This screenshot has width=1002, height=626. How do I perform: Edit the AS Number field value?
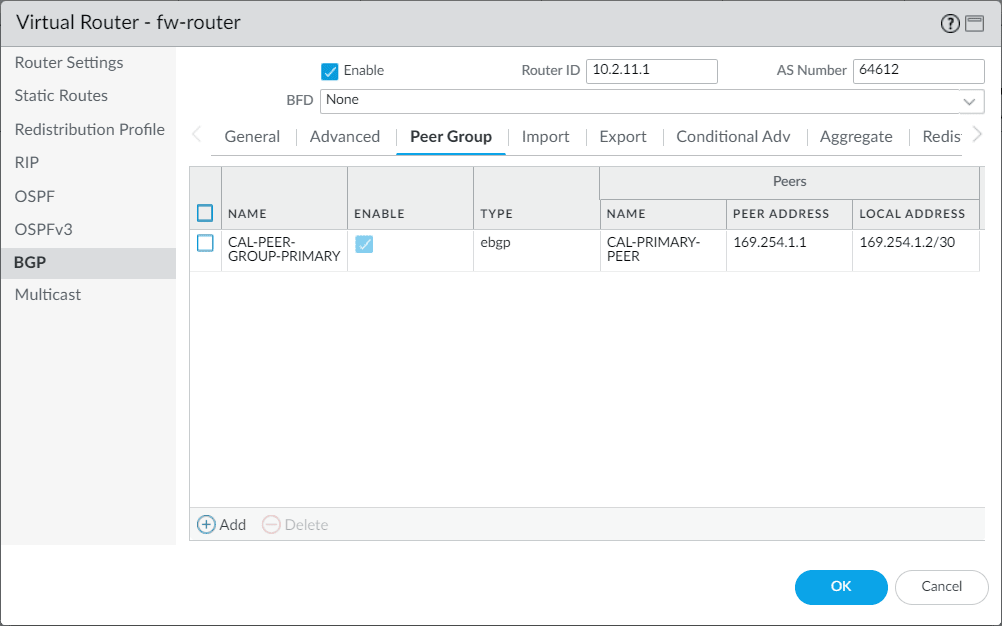click(918, 71)
